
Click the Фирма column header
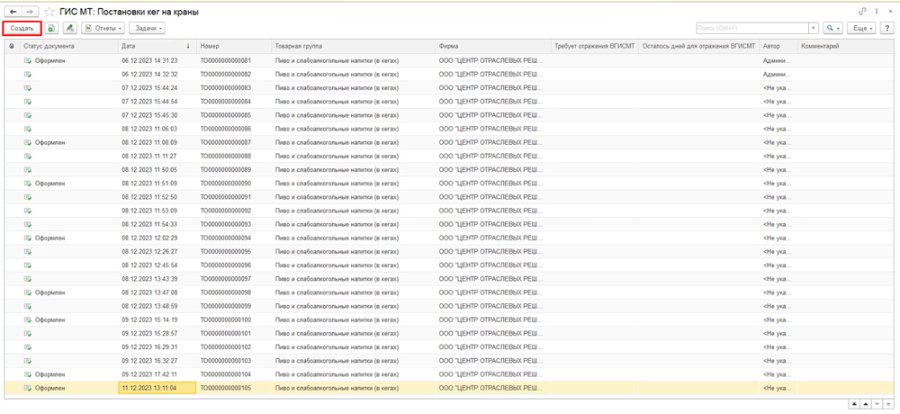493,46
